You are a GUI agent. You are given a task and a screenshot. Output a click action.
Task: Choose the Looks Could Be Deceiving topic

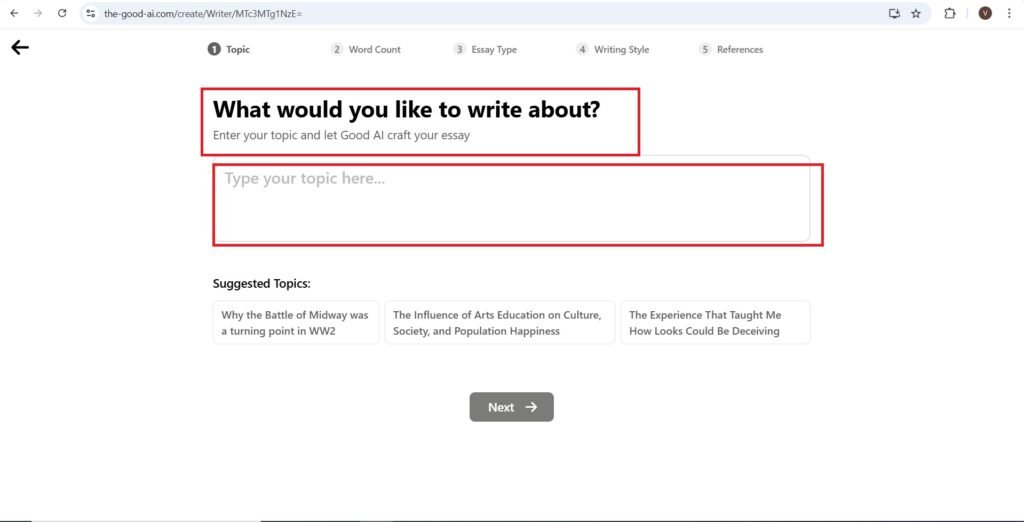click(x=715, y=323)
